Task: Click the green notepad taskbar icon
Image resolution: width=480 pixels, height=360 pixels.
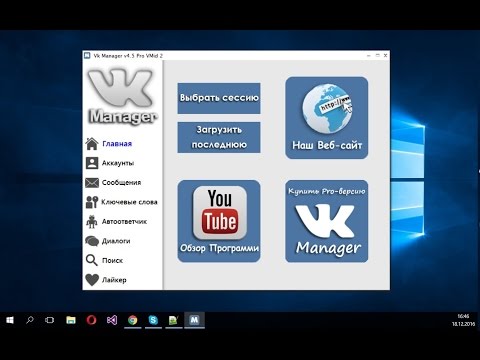Action: tap(174, 320)
